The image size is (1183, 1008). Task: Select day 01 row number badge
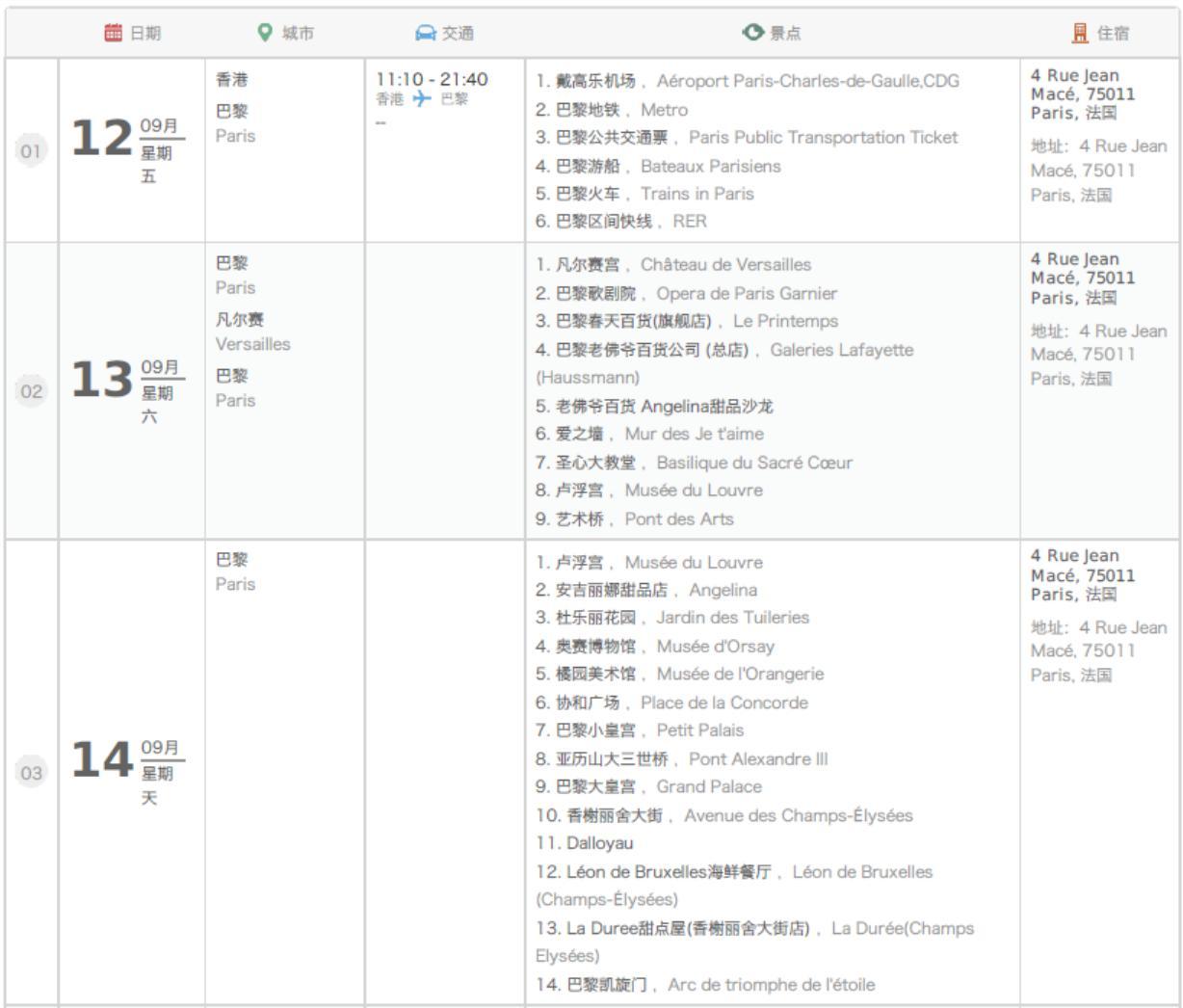click(x=32, y=151)
